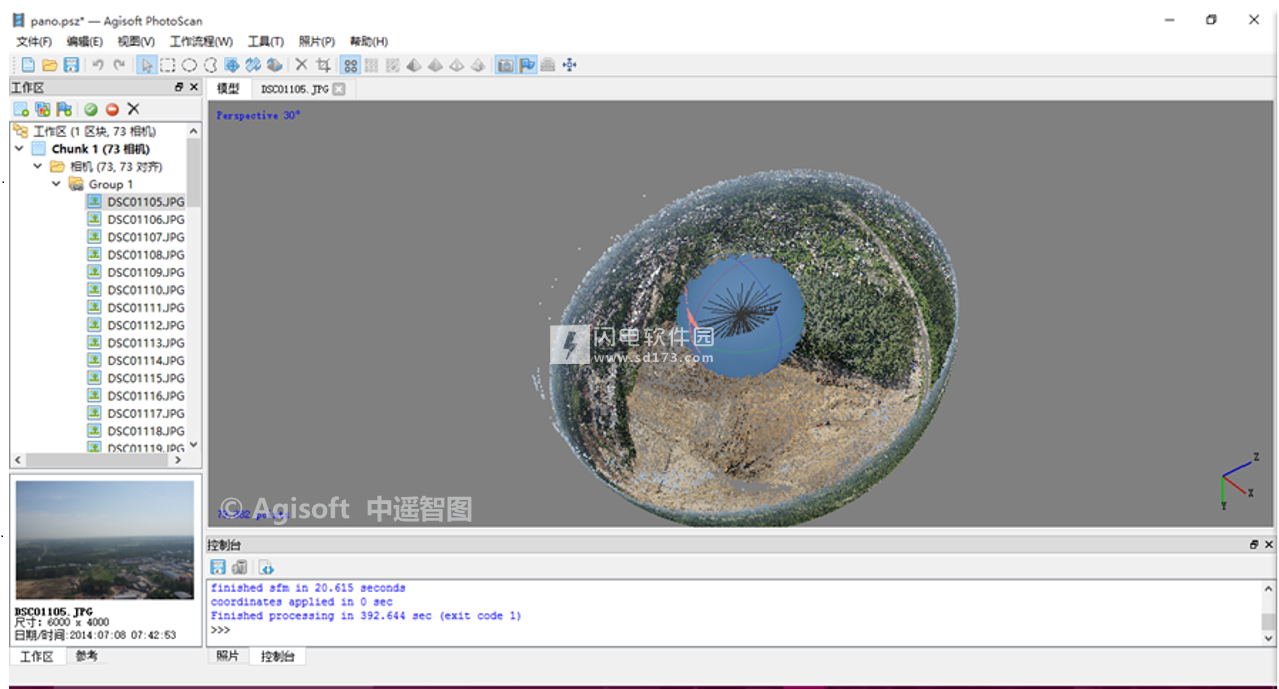The image size is (1279, 689).
Task: Save the project with the floppy disk icon
Action: 71,65
